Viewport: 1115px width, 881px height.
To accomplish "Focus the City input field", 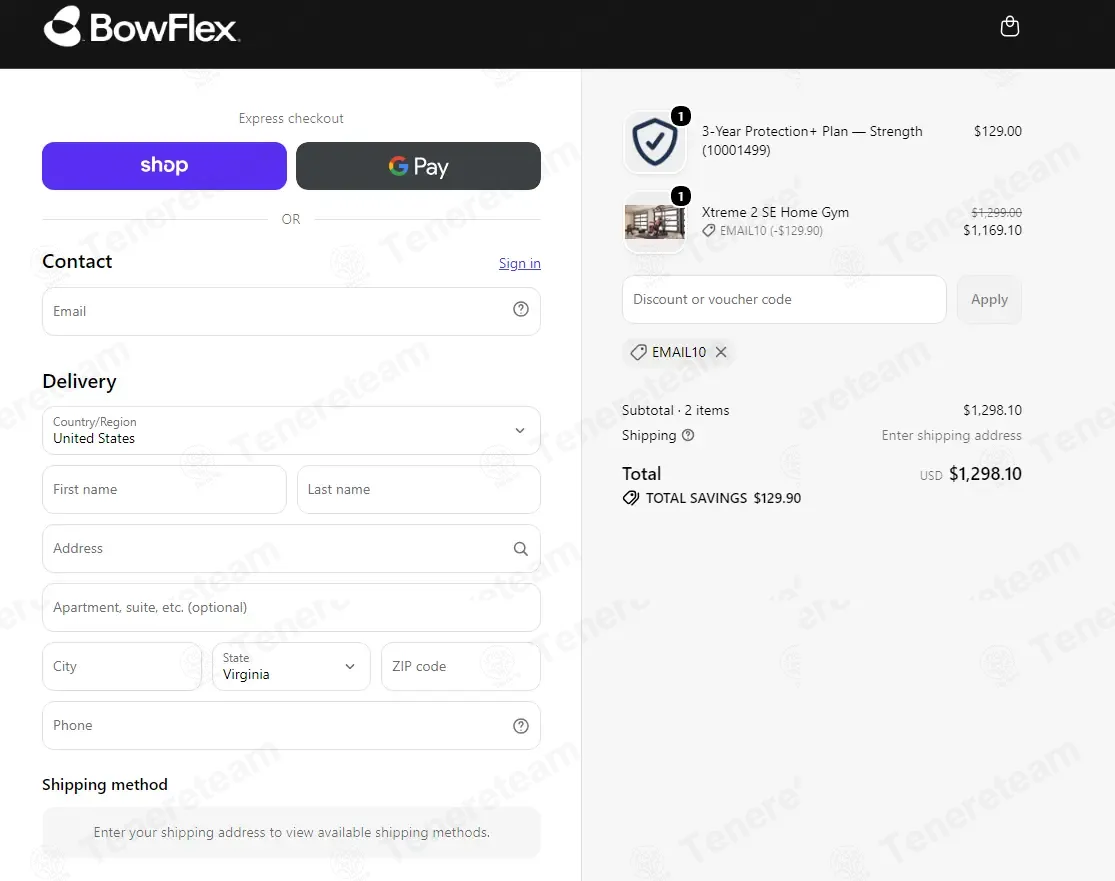I will [x=122, y=666].
